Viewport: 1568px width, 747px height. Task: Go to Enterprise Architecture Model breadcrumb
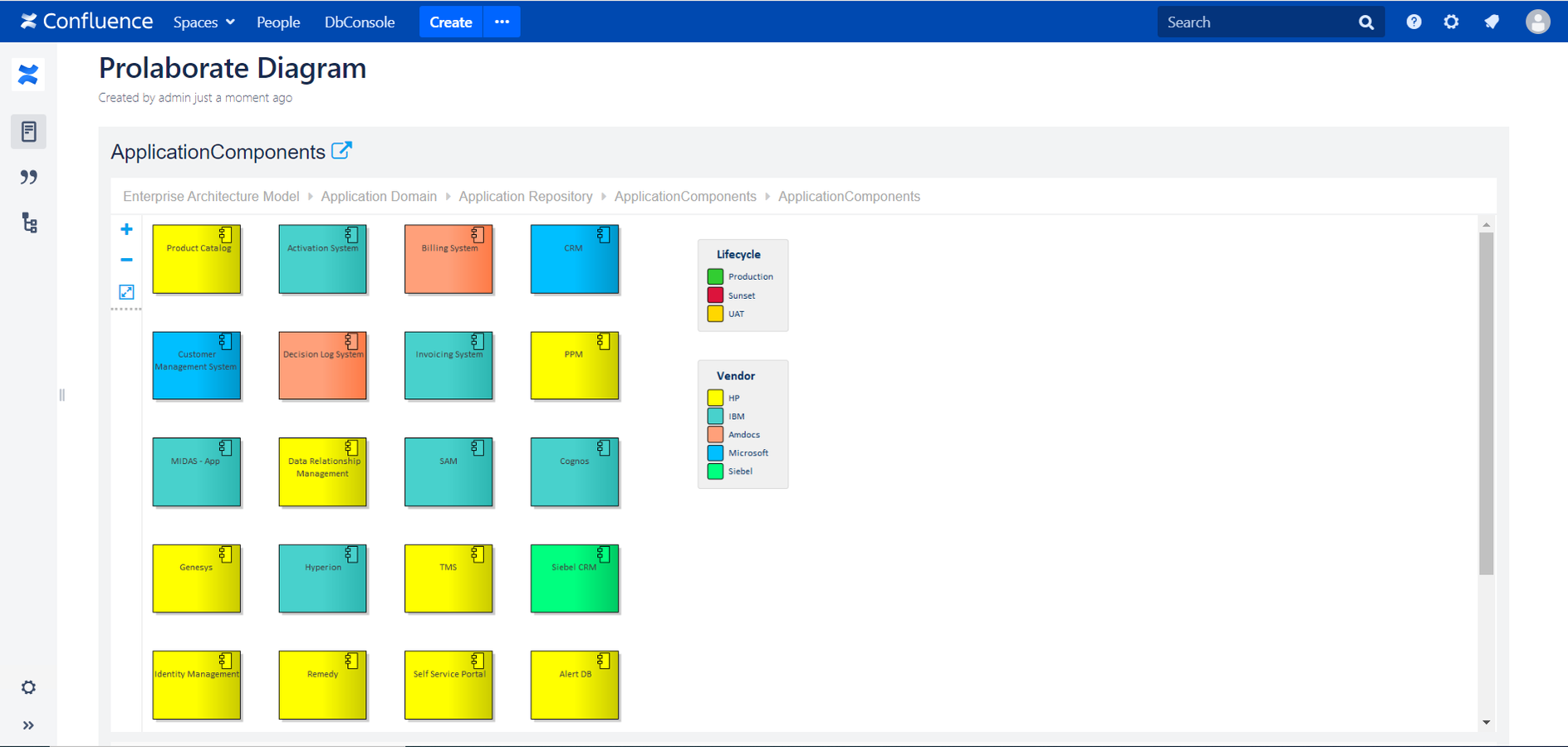(x=211, y=197)
